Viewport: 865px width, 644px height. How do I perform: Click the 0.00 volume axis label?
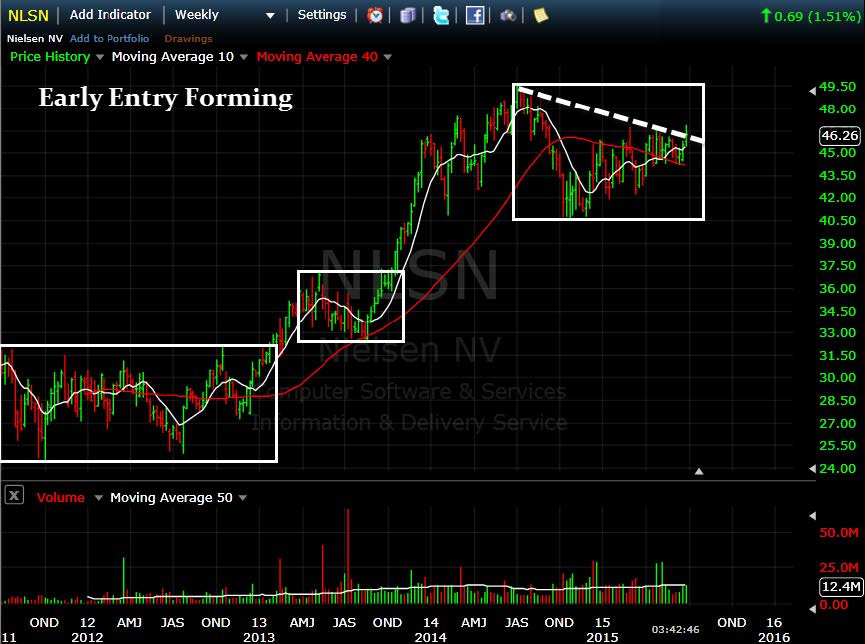click(x=834, y=605)
